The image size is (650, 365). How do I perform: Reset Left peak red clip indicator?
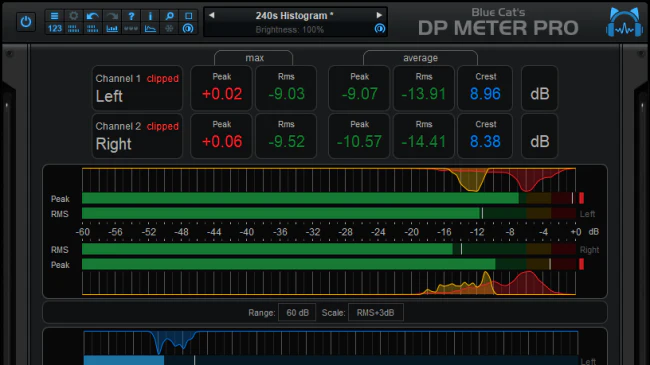tap(581, 198)
